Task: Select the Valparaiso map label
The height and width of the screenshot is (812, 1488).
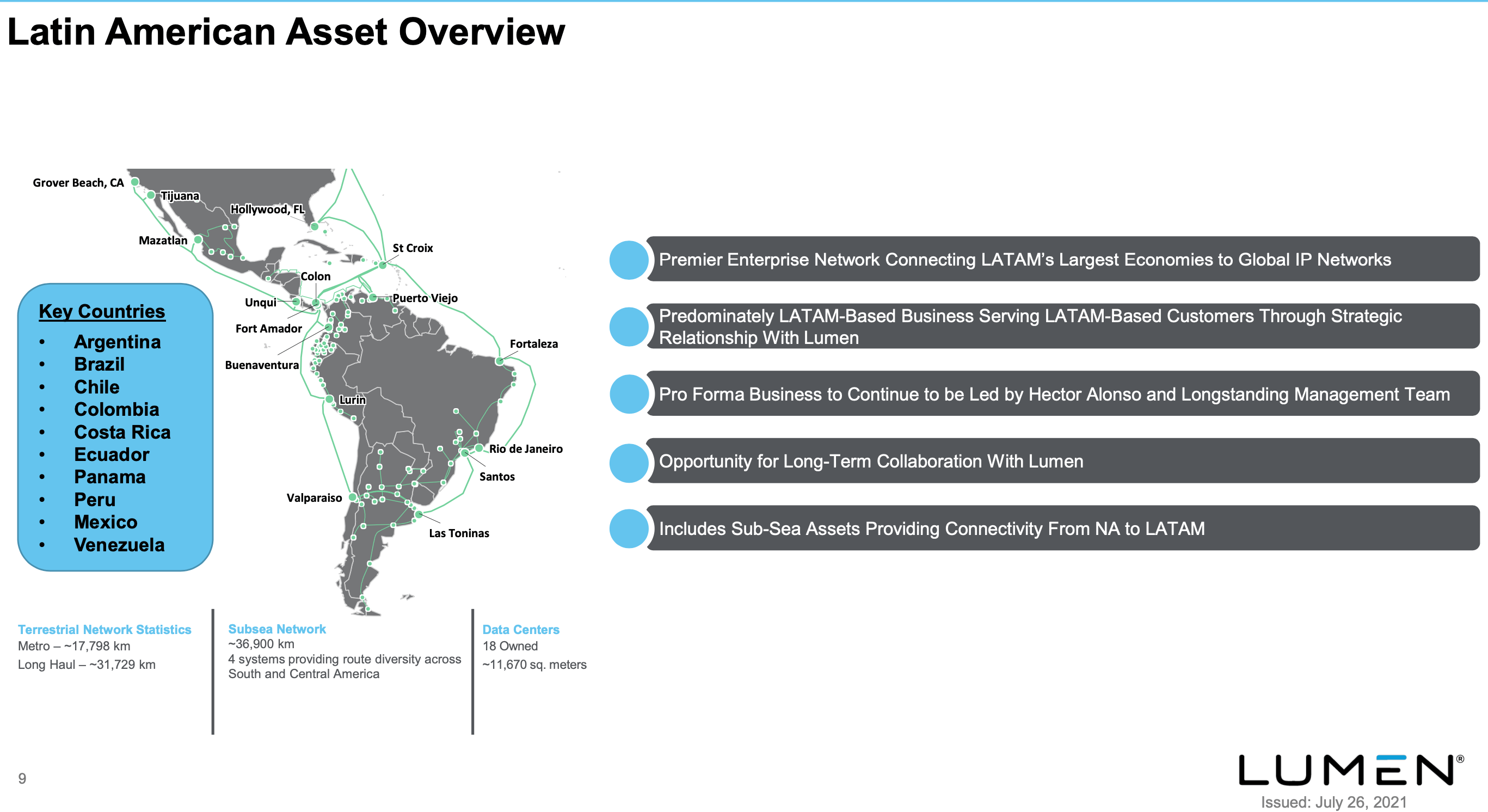Action: [x=314, y=498]
